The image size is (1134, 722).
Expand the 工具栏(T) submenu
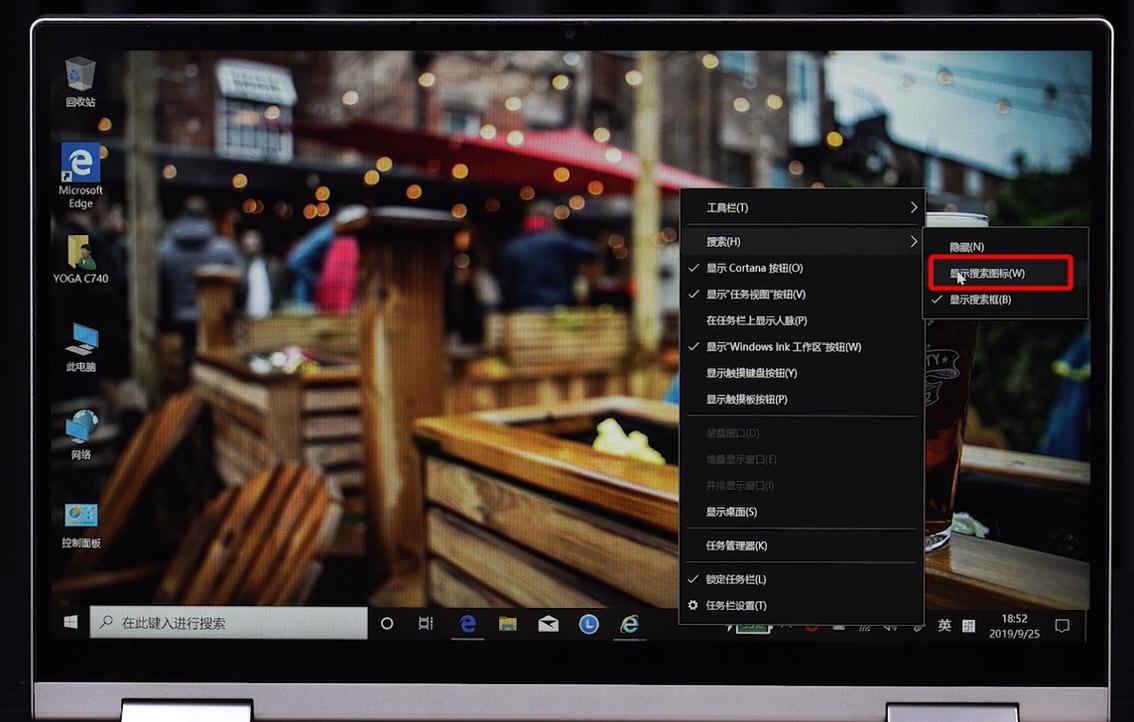click(x=800, y=208)
